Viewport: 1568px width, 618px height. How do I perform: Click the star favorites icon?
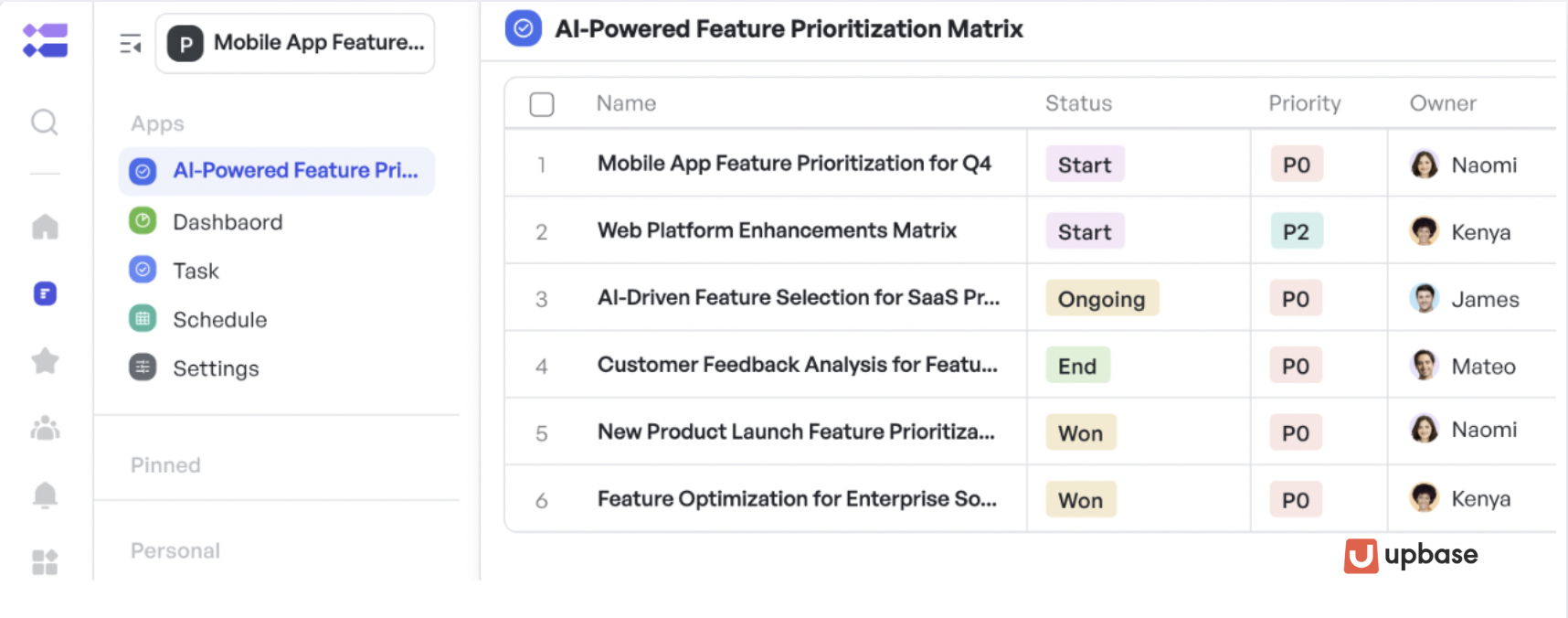click(x=45, y=361)
